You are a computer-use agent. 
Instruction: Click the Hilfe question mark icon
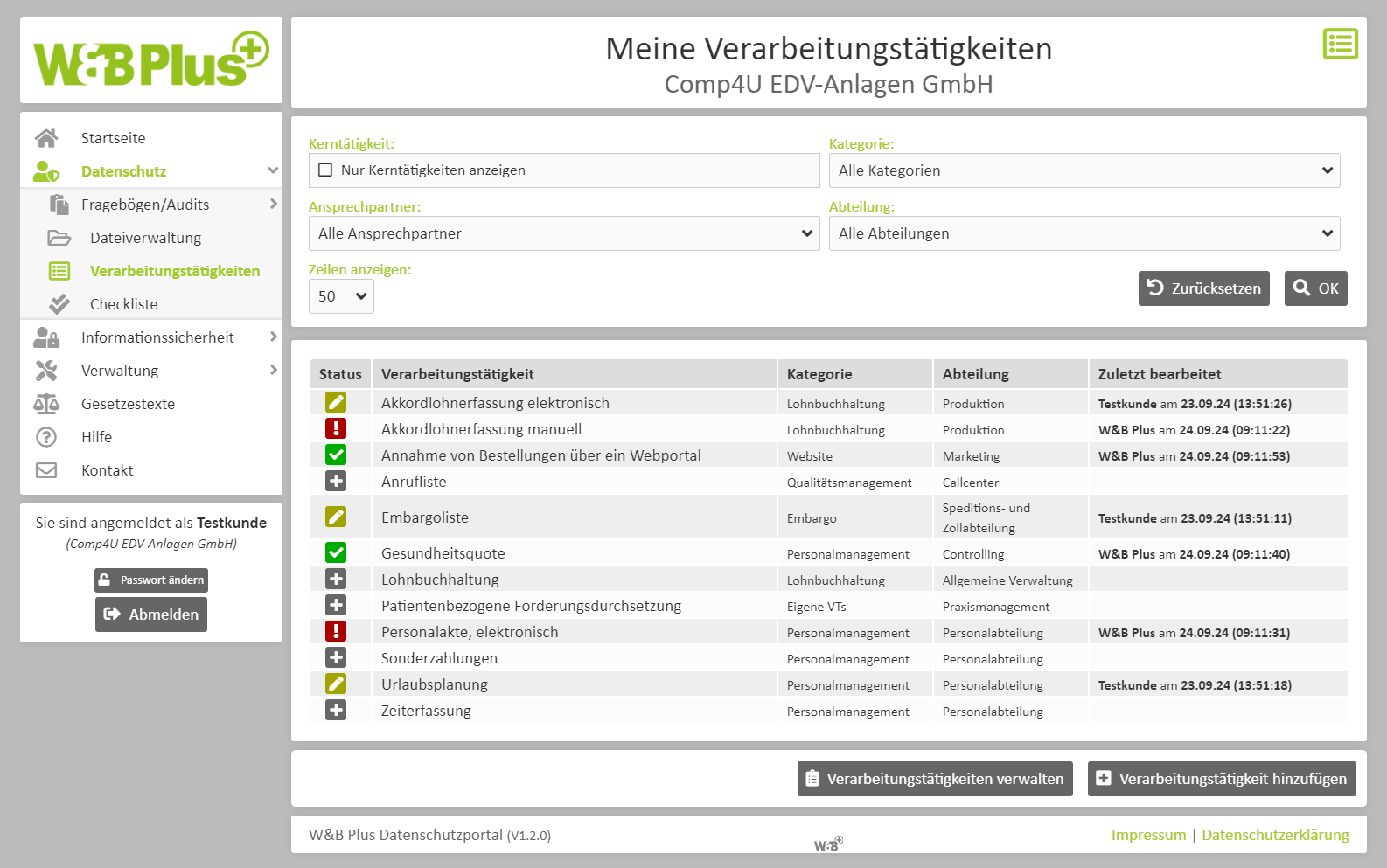pyautogui.click(x=46, y=437)
